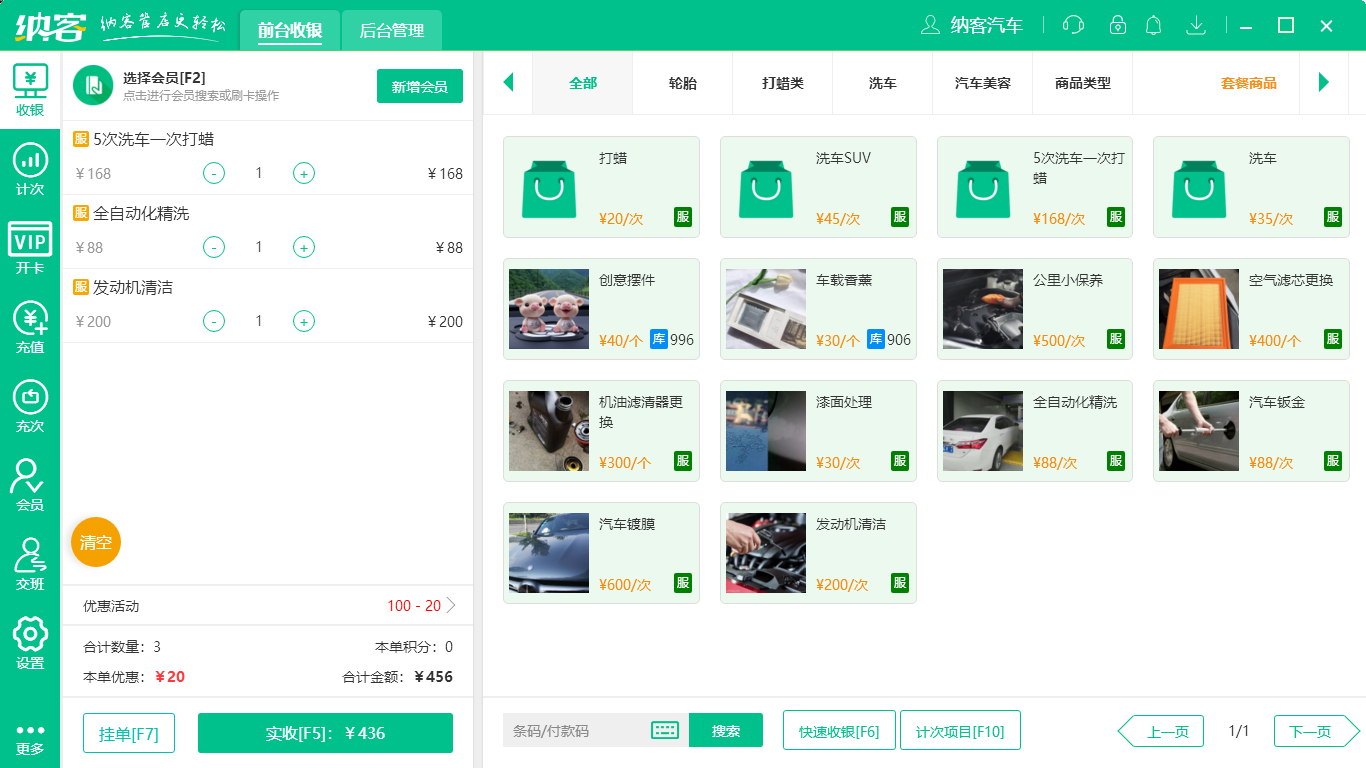Add the 打蜡 ¥20/次 product card
The height and width of the screenshot is (768, 1366).
point(601,187)
